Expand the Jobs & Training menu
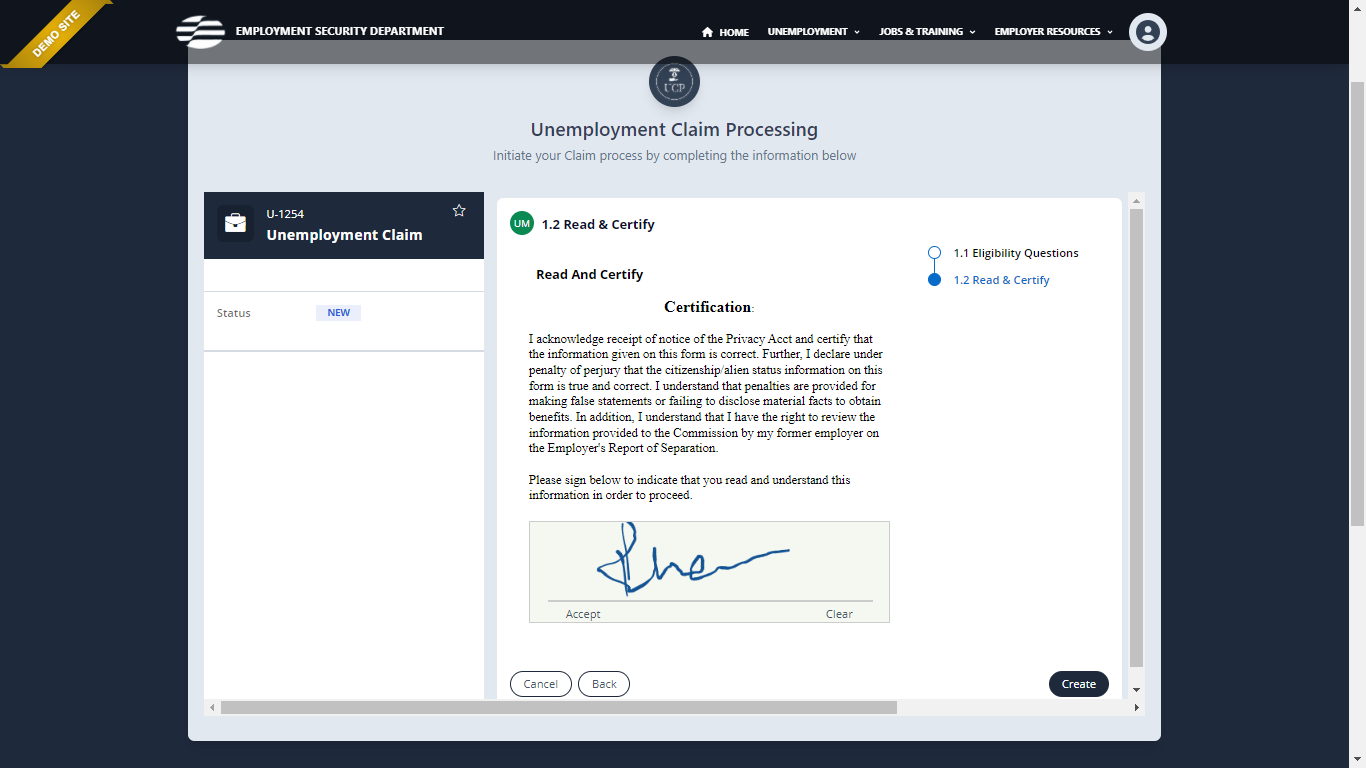The width and height of the screenshot is (1366, 768). [927, 32]
